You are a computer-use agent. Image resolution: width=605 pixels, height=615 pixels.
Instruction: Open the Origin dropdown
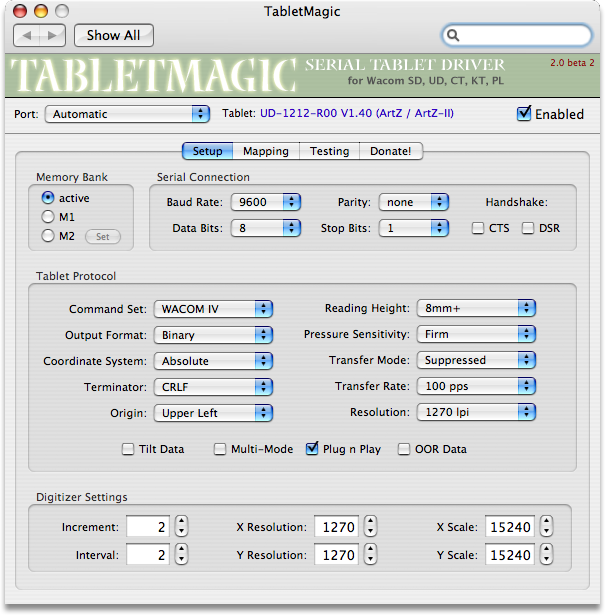pyautogui.click(x=213, y=413)
